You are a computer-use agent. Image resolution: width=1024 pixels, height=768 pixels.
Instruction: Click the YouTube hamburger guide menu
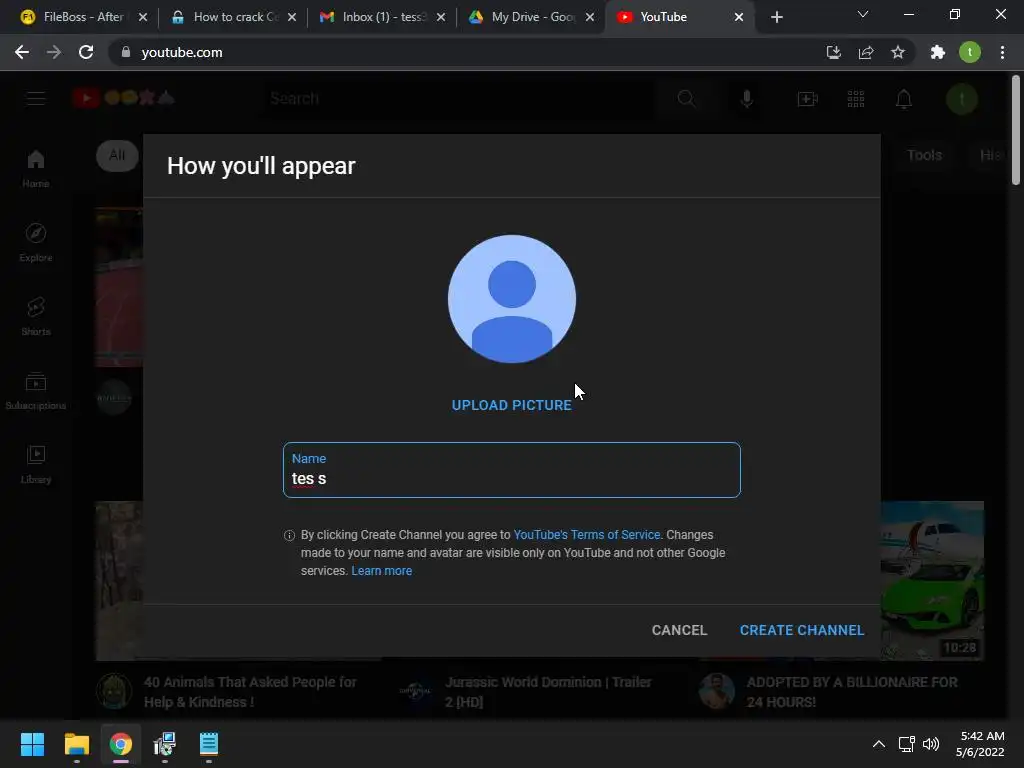[x=36, y=99]
